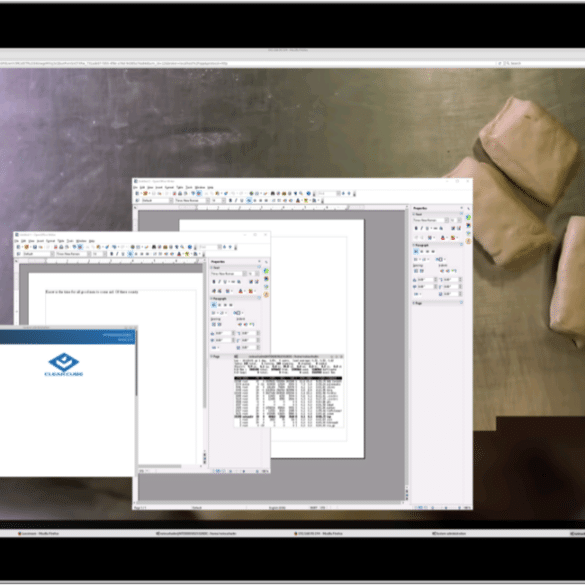585x585 pixels.
Task: Click Open icon in smaller Writer window toolbar
Action: click(x=26, y=247)
